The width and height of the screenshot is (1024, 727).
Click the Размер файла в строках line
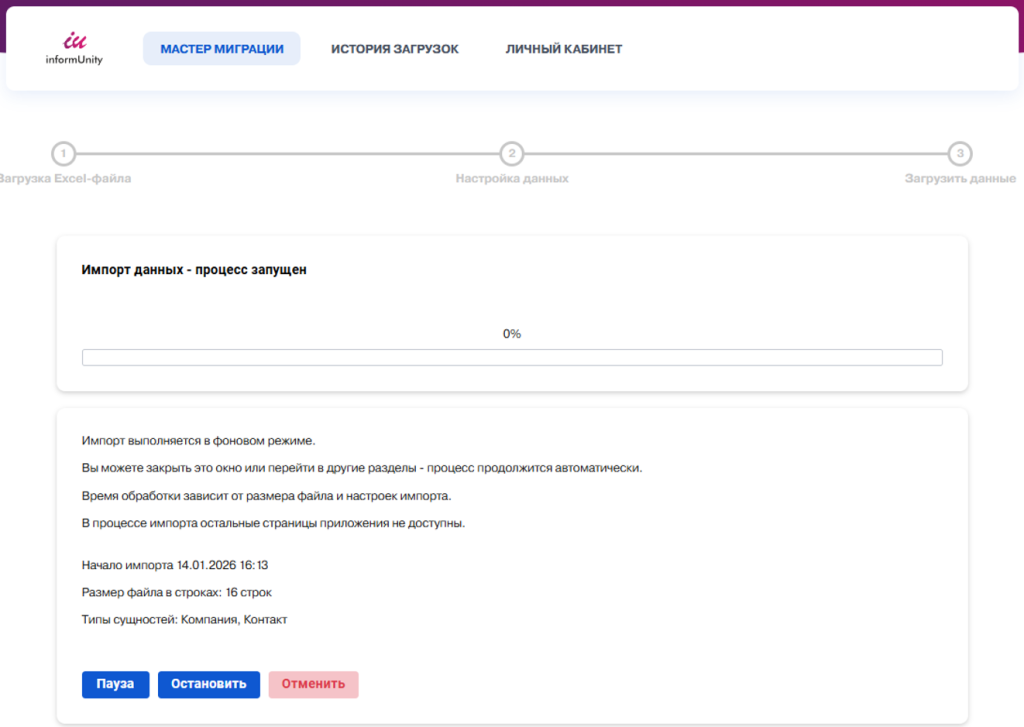tap(176, 592)
